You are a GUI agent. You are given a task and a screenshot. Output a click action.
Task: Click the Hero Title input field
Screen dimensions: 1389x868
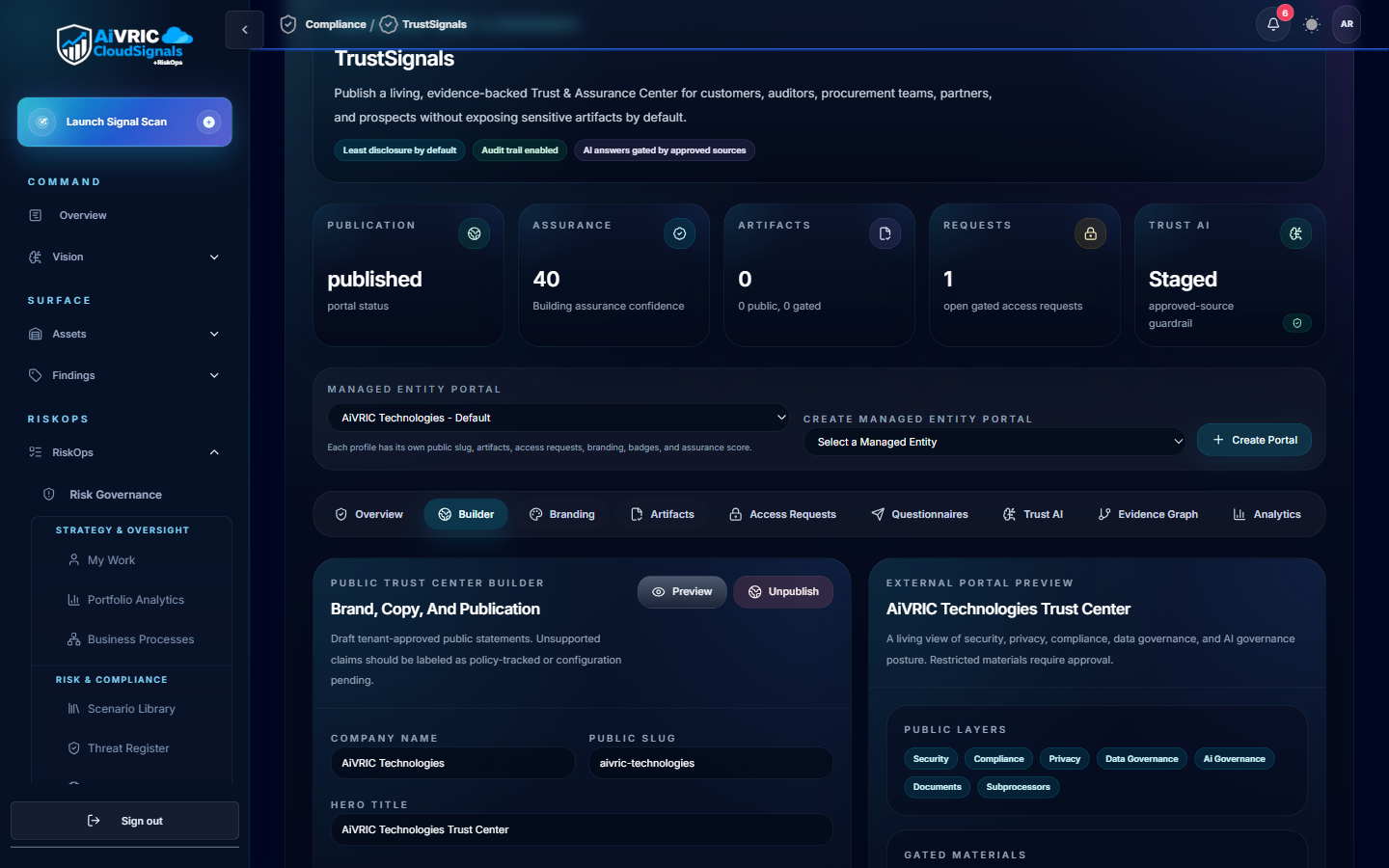pos(582,829)
